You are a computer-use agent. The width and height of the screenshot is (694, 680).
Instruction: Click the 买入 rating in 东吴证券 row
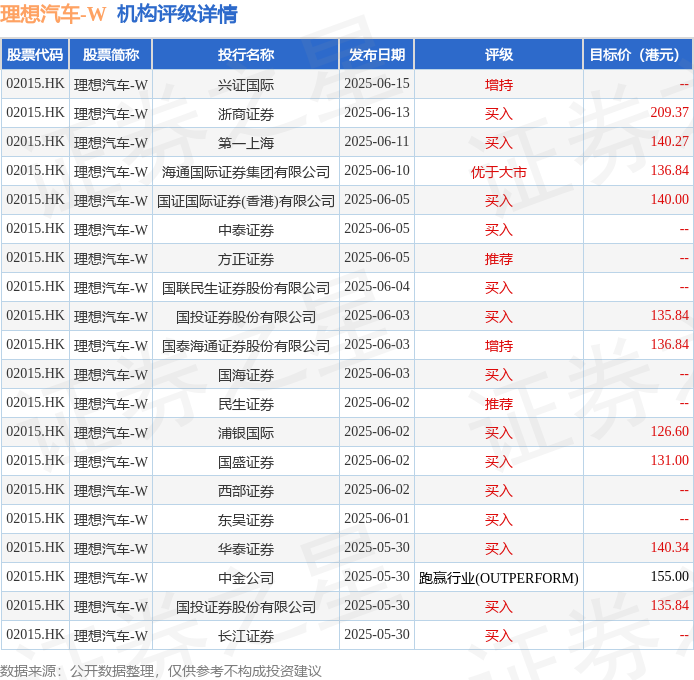[x=498, y=520]
